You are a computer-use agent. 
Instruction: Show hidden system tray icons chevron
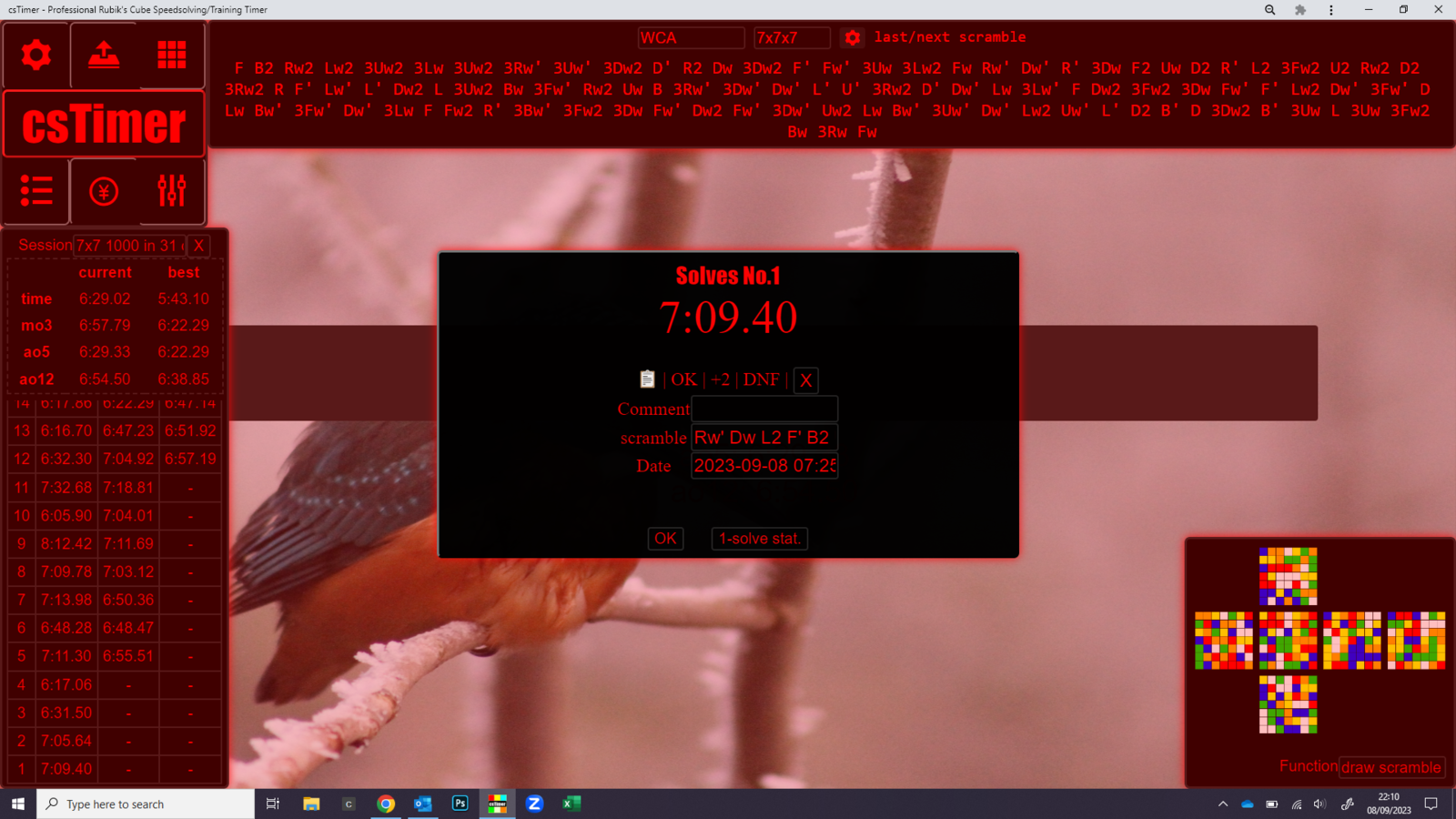coord(1223,804)
